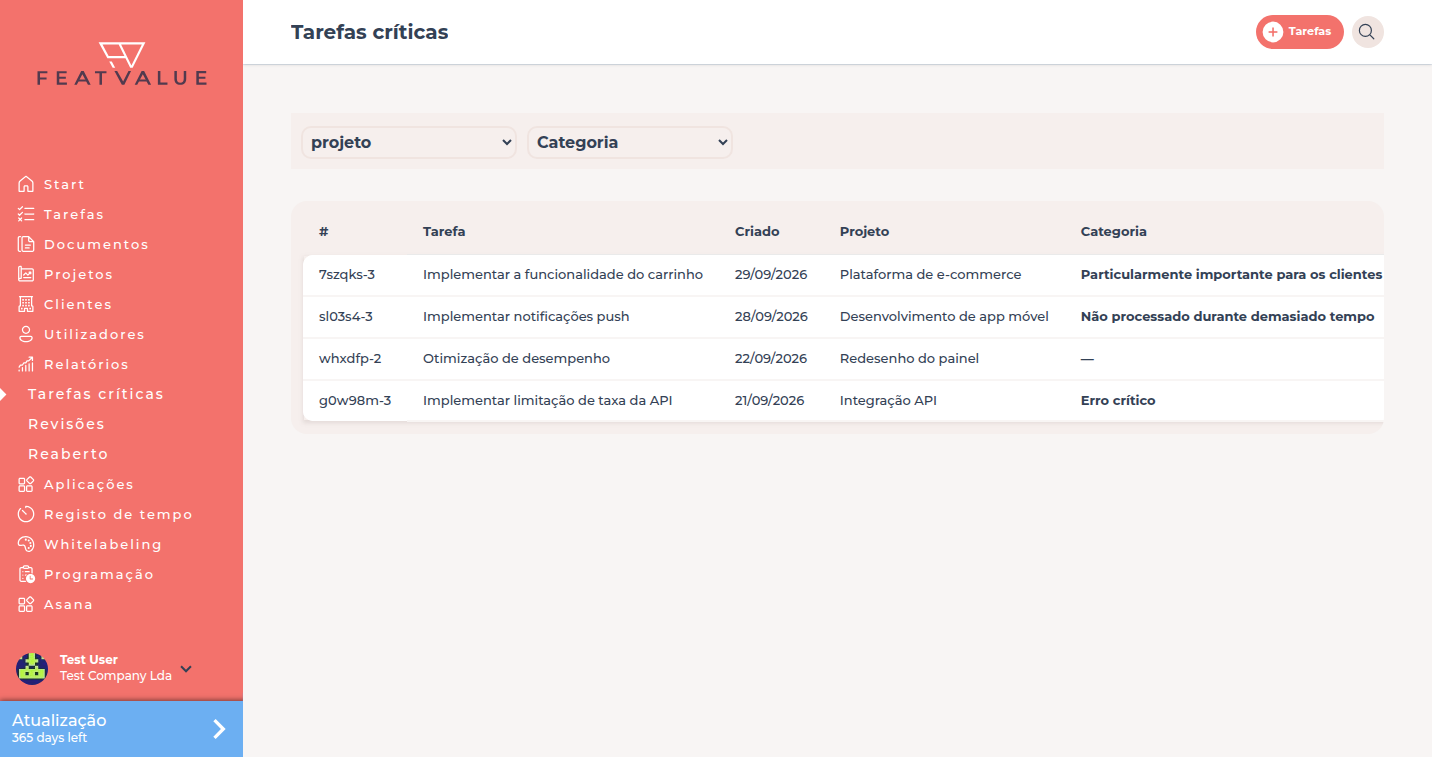Select 'Otimização de desempenho' task
The width and height of the screenshot is (1432, 757).
click(x=516, y=358)
